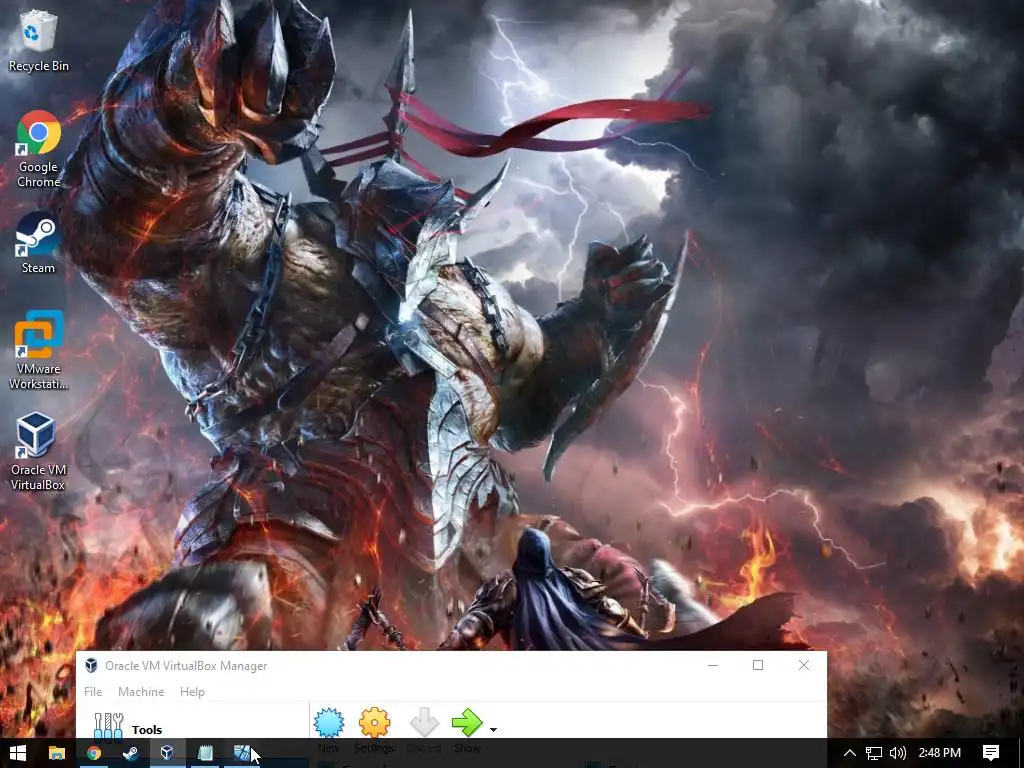
Task: Open the network status tray icon
Action: pos(874,753)
